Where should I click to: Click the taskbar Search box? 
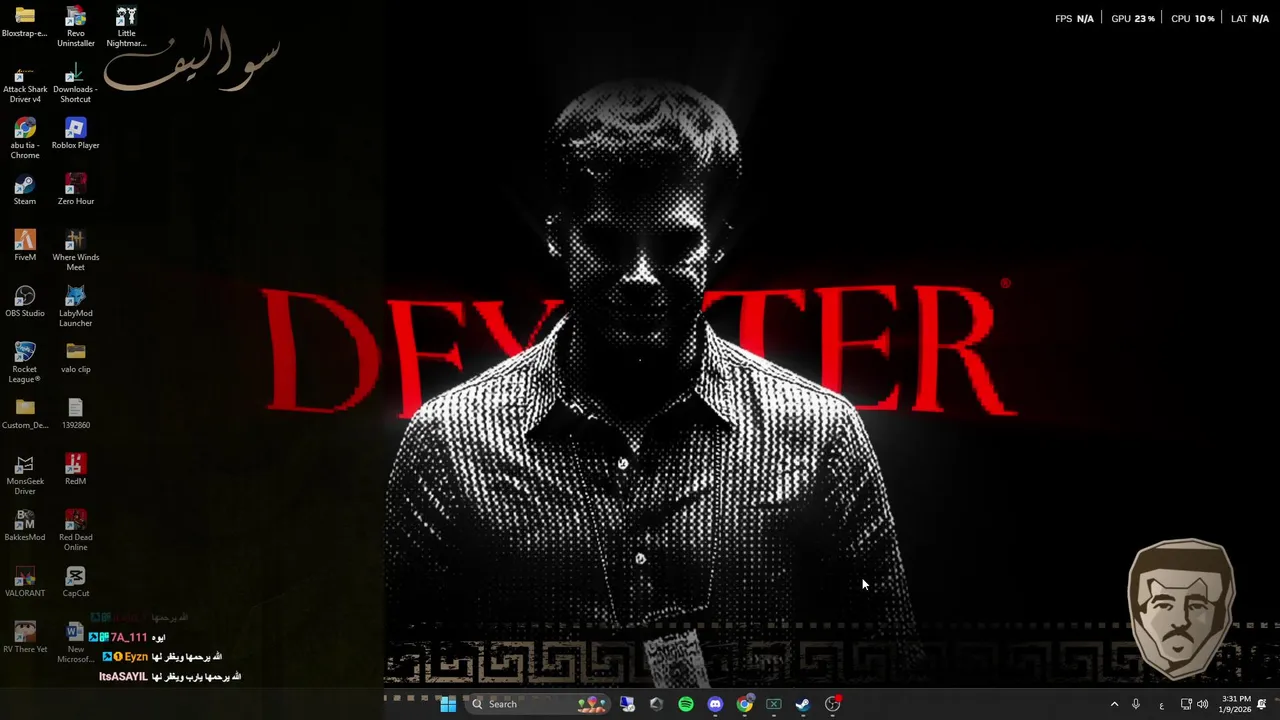[x=539, y=704]
